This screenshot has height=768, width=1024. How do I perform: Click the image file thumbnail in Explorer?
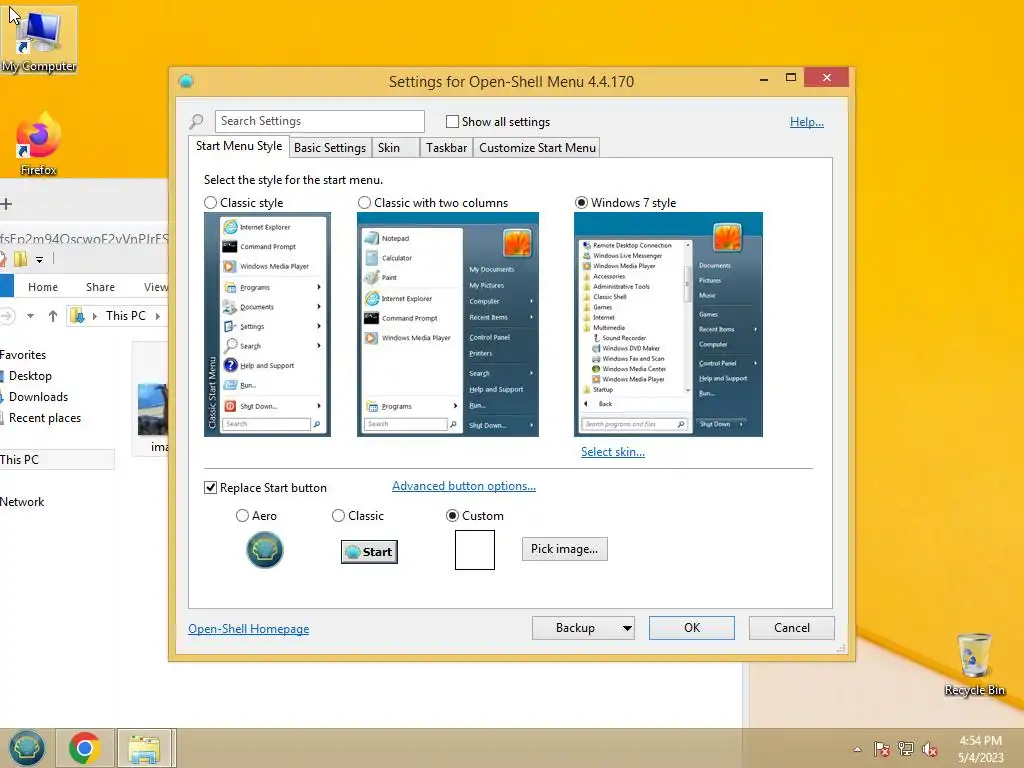pyautogui.click(x=153, y=409)
